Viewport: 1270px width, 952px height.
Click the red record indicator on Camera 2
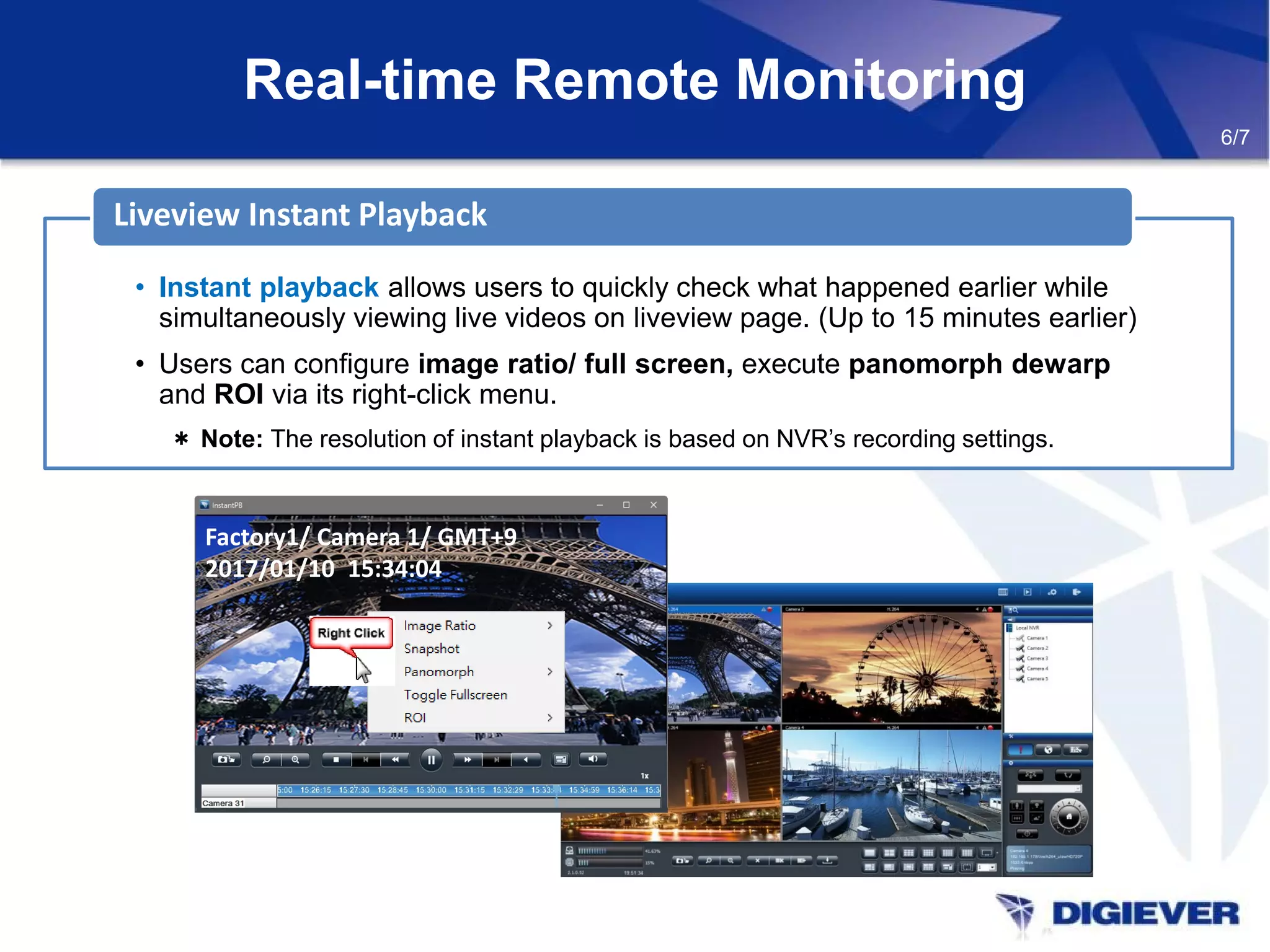[991, 609]
